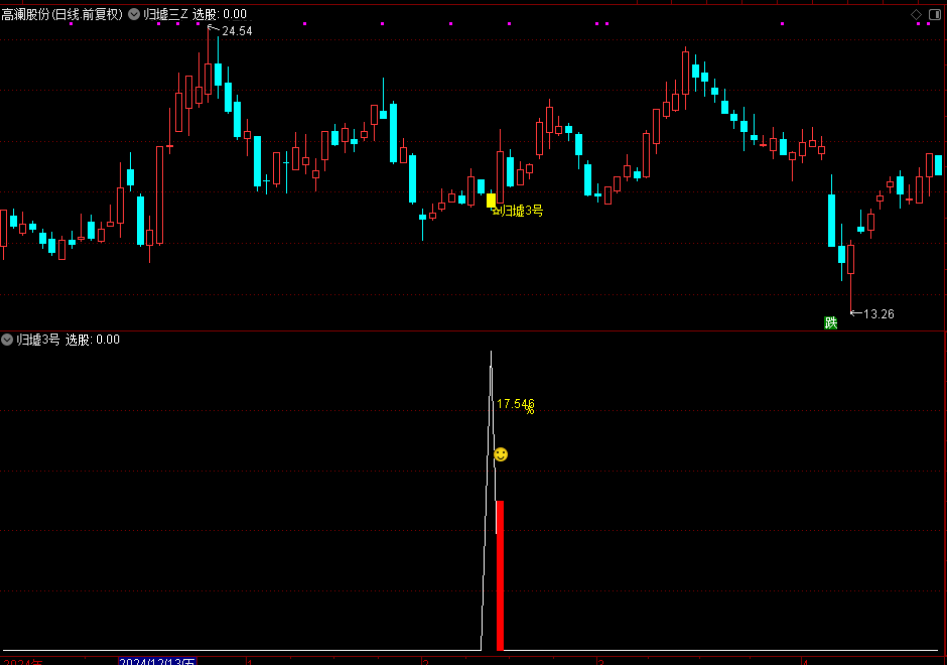
Task: Click the arrow pointing to 13.26 low
Action: click(855, 313)
